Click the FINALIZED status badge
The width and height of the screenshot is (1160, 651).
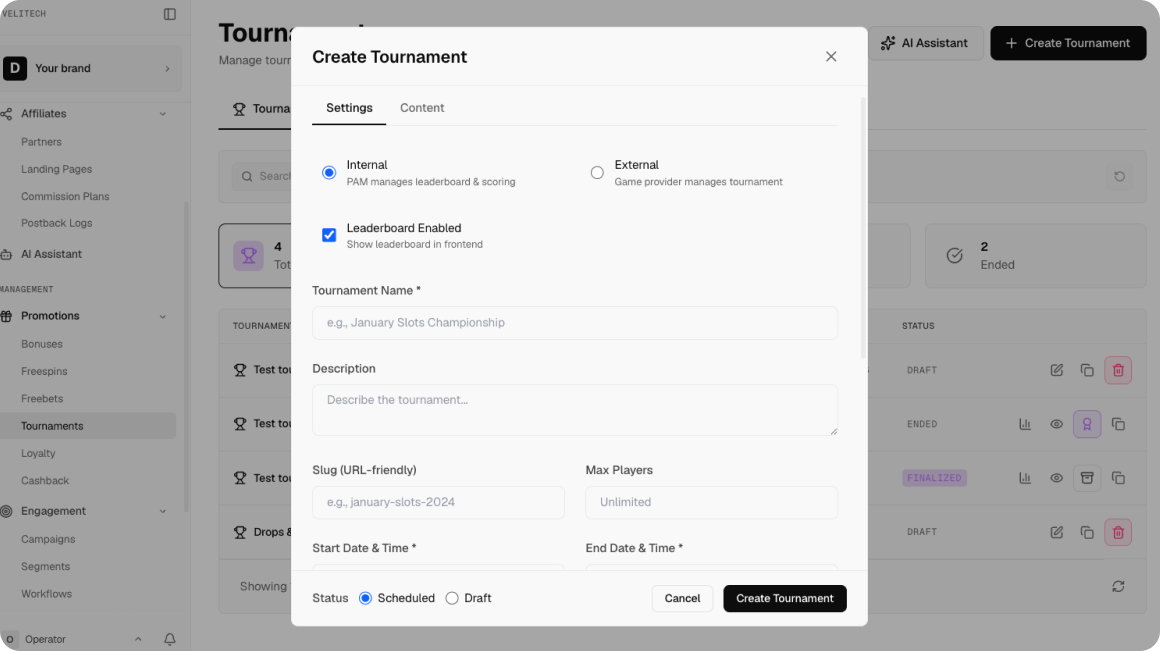coord(934,478)
